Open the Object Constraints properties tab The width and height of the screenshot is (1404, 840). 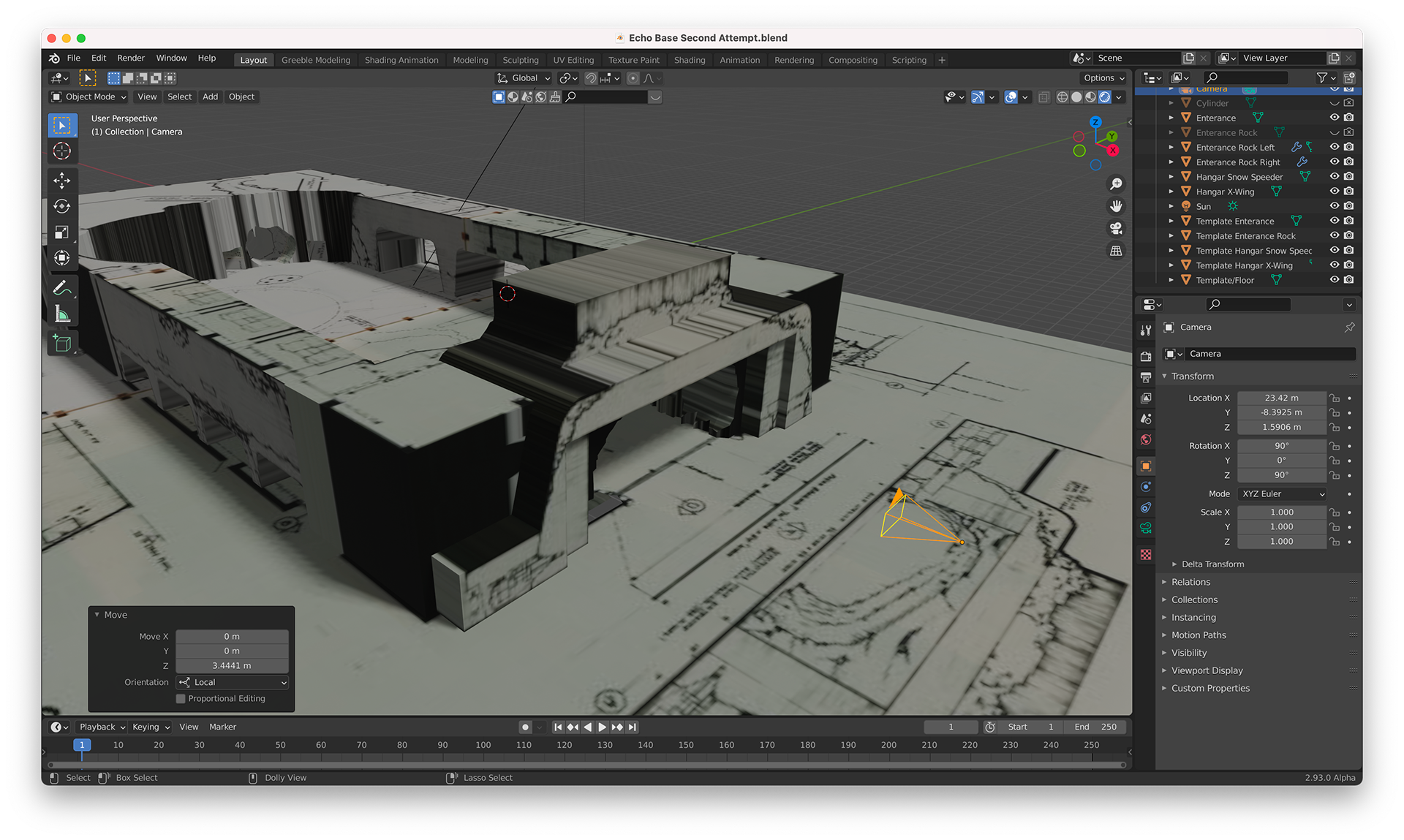pos(1146,507)
